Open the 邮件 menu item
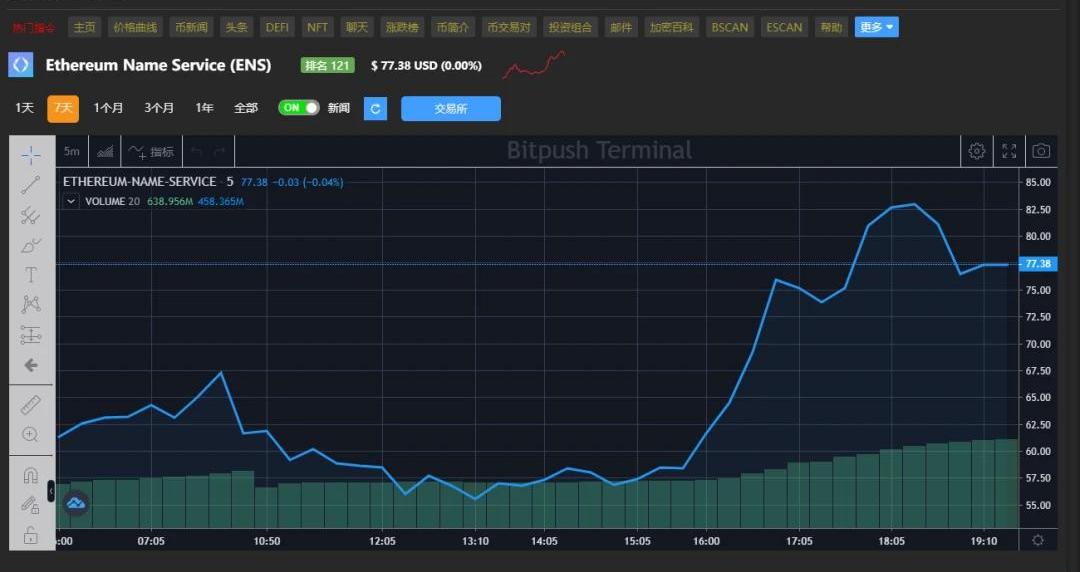 tap(621, 27)
